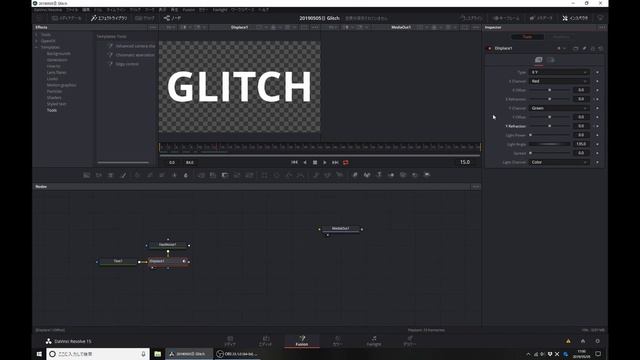Toggle keyframe for X Offset

(x=597, y=90)
